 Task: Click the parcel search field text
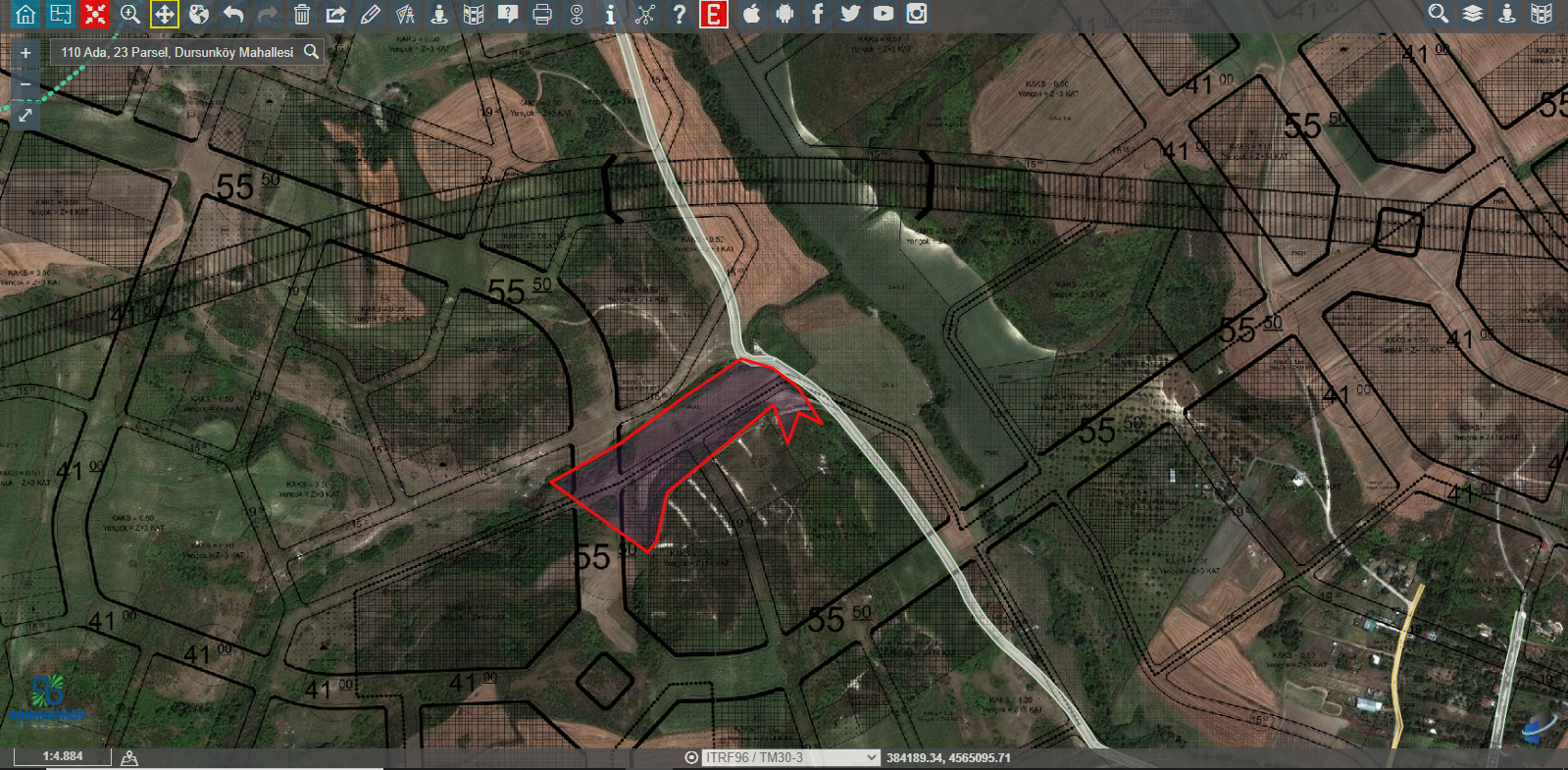(177, 52)
